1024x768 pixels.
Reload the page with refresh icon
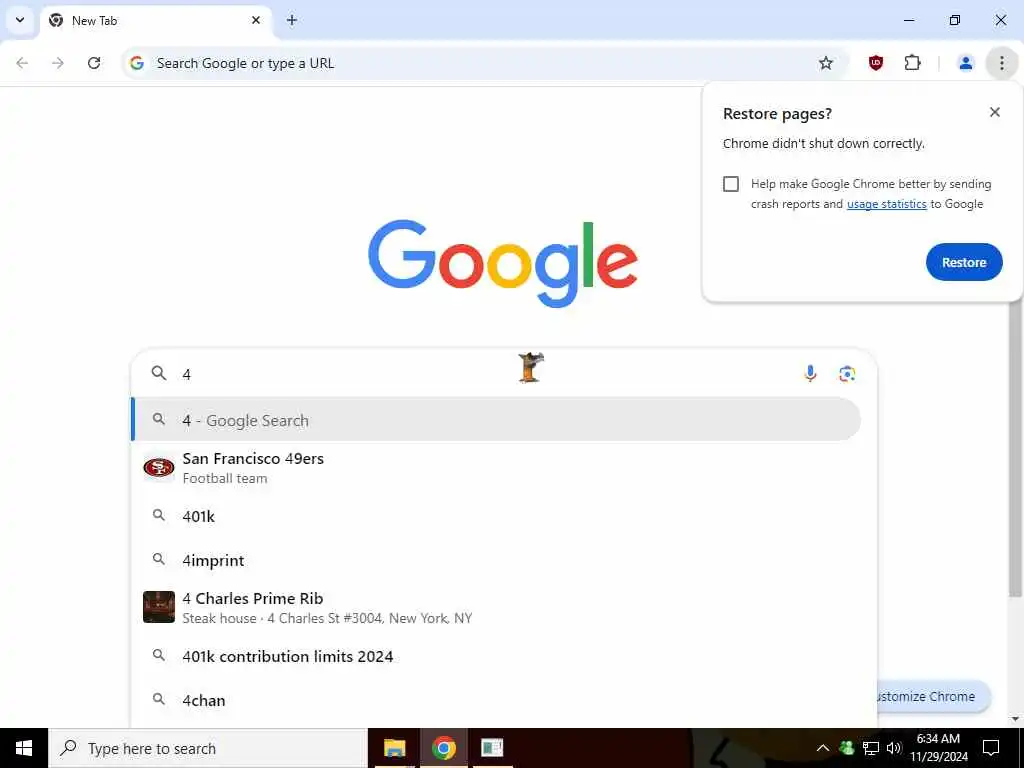coord(94,63)
